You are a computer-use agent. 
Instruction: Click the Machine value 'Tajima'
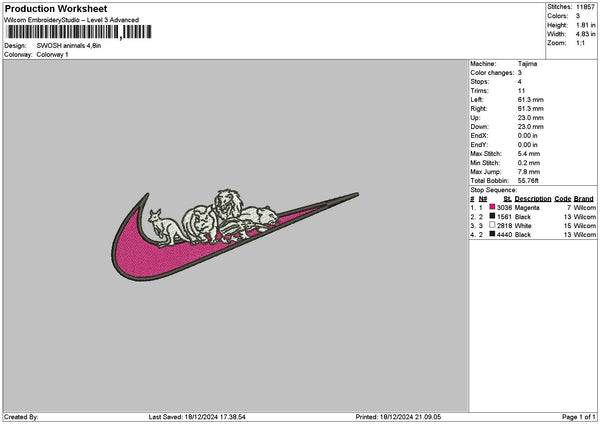tap(527, 64)
